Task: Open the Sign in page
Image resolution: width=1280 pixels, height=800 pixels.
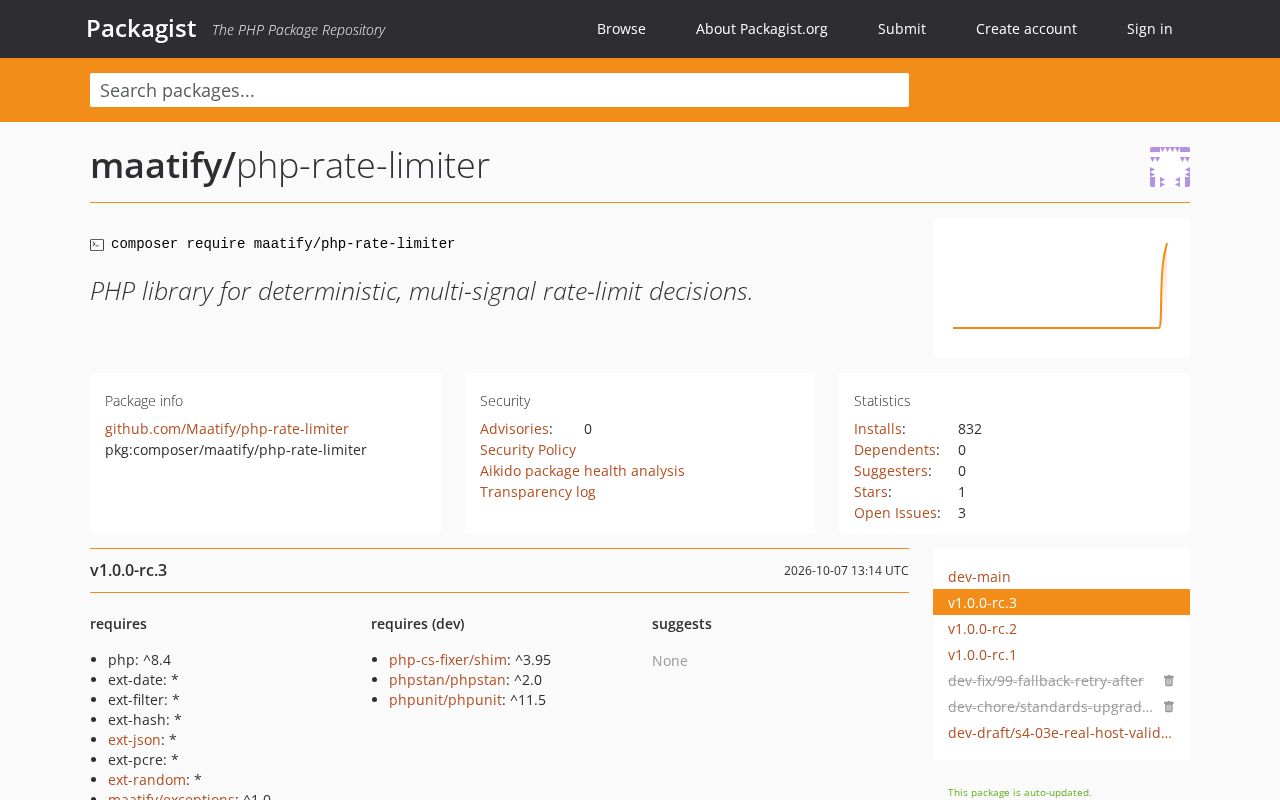Action: [x=1149, y=29]
